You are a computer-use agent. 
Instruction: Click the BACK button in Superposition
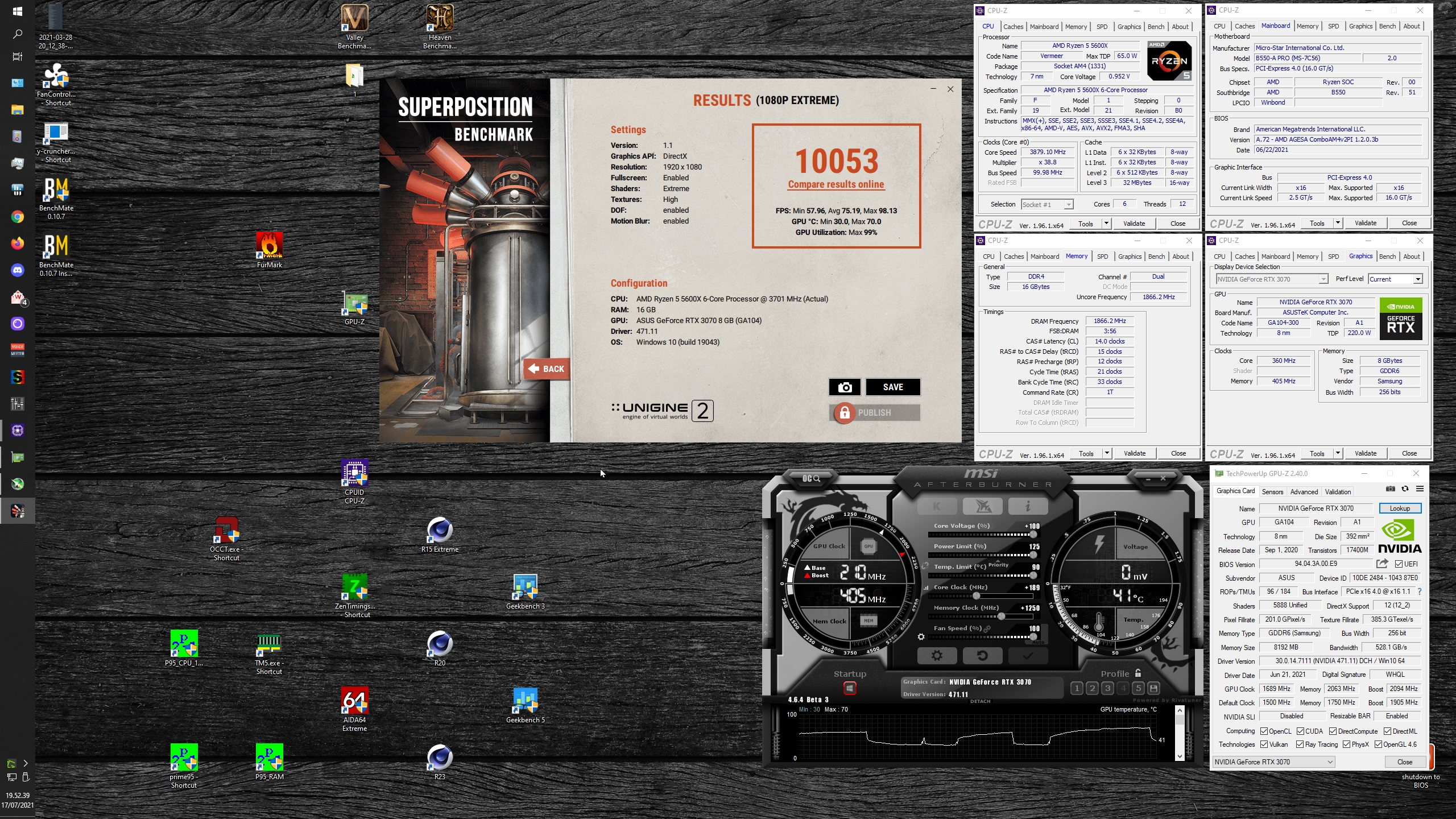546,369
